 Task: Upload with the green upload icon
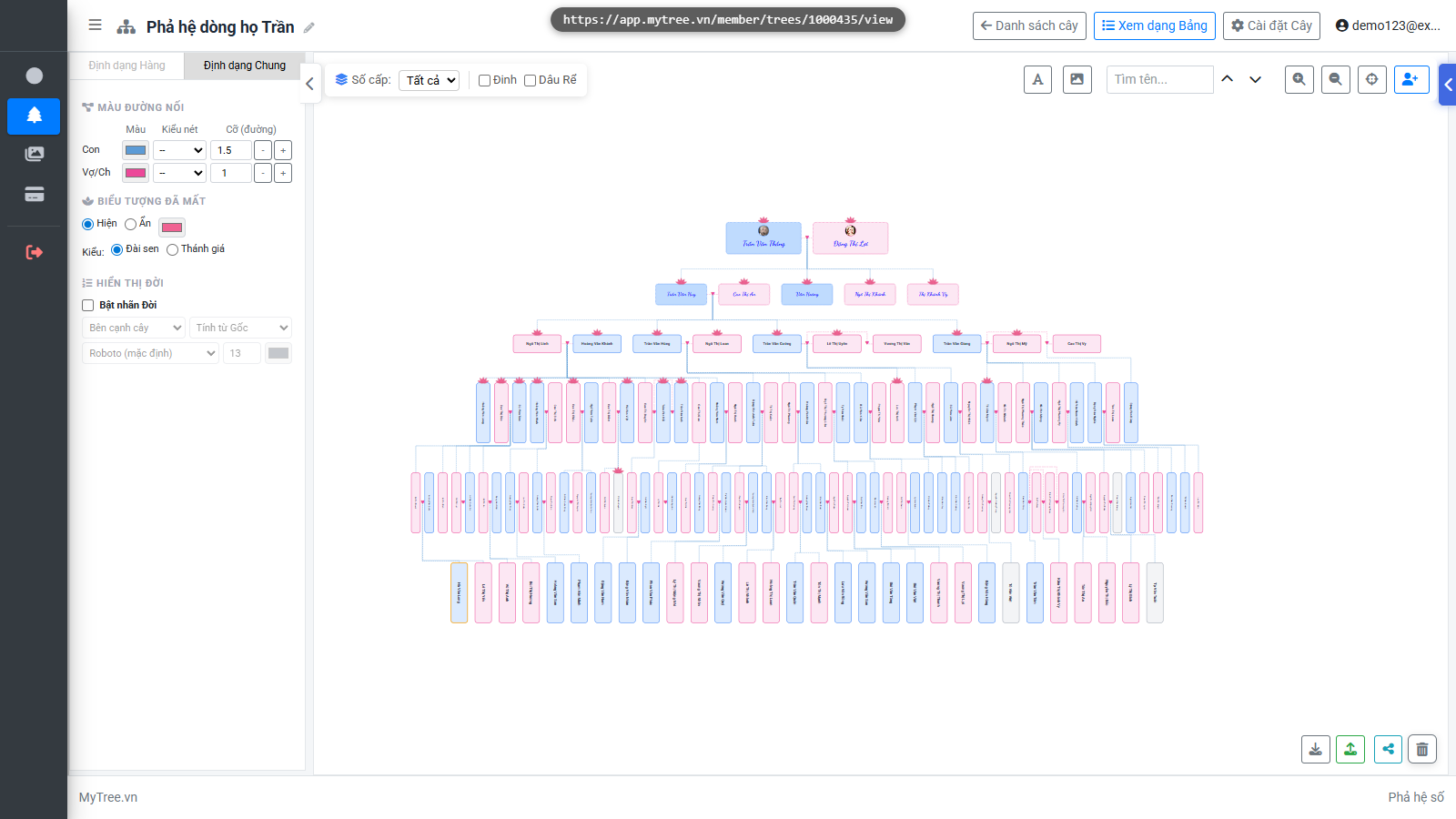pyautogui.click(x=1350, y=749)
